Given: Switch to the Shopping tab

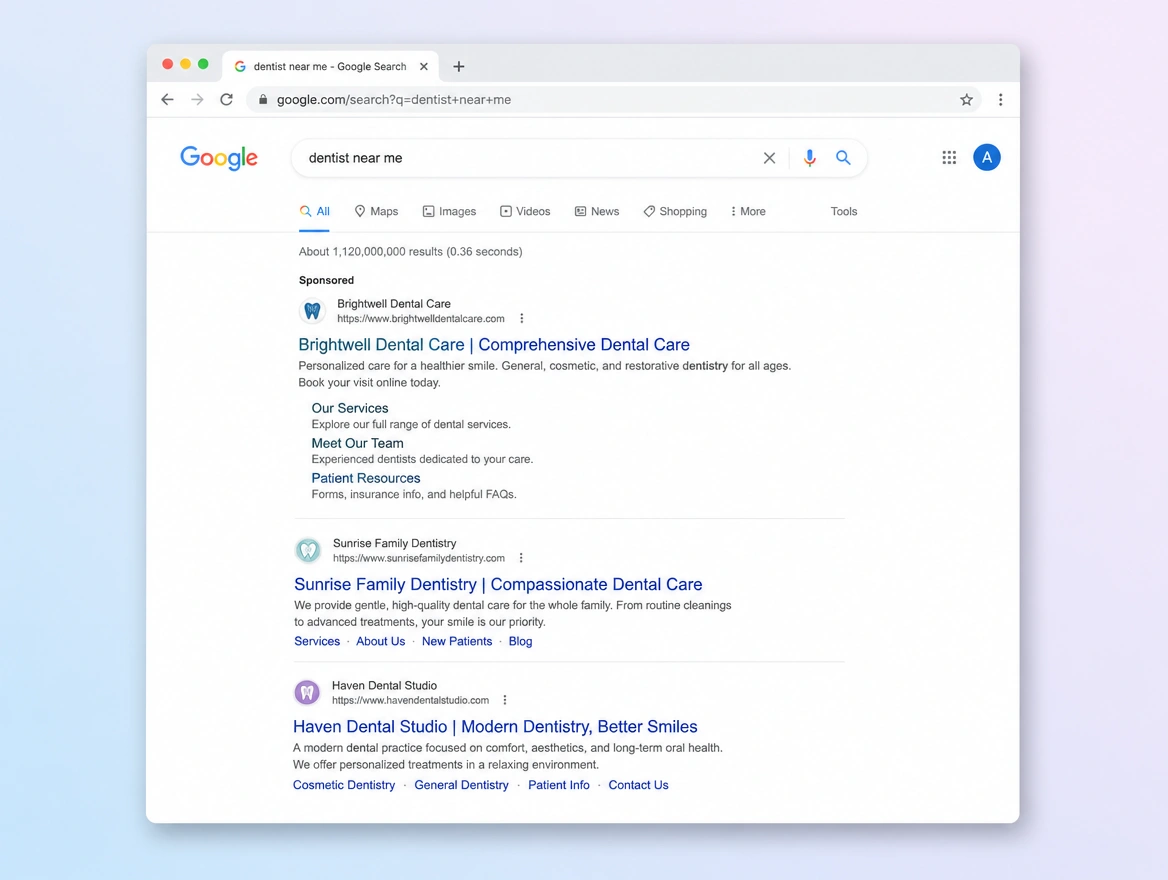Looking at the screenshot, I should (675, 212).
